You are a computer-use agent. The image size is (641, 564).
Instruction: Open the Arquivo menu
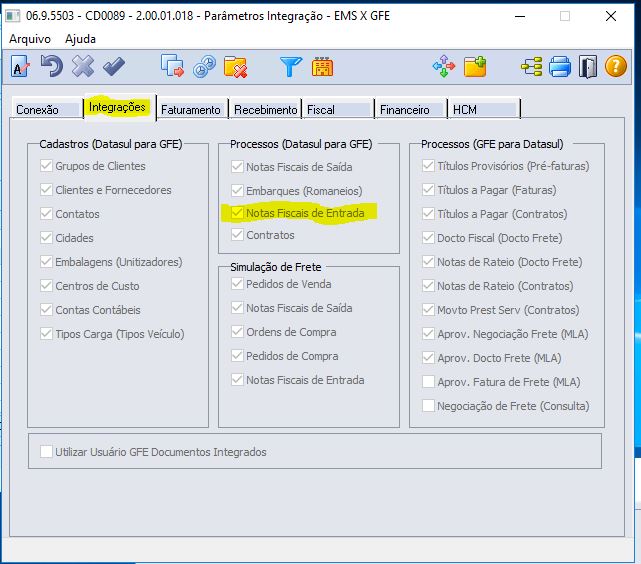(x=32, y=38)
